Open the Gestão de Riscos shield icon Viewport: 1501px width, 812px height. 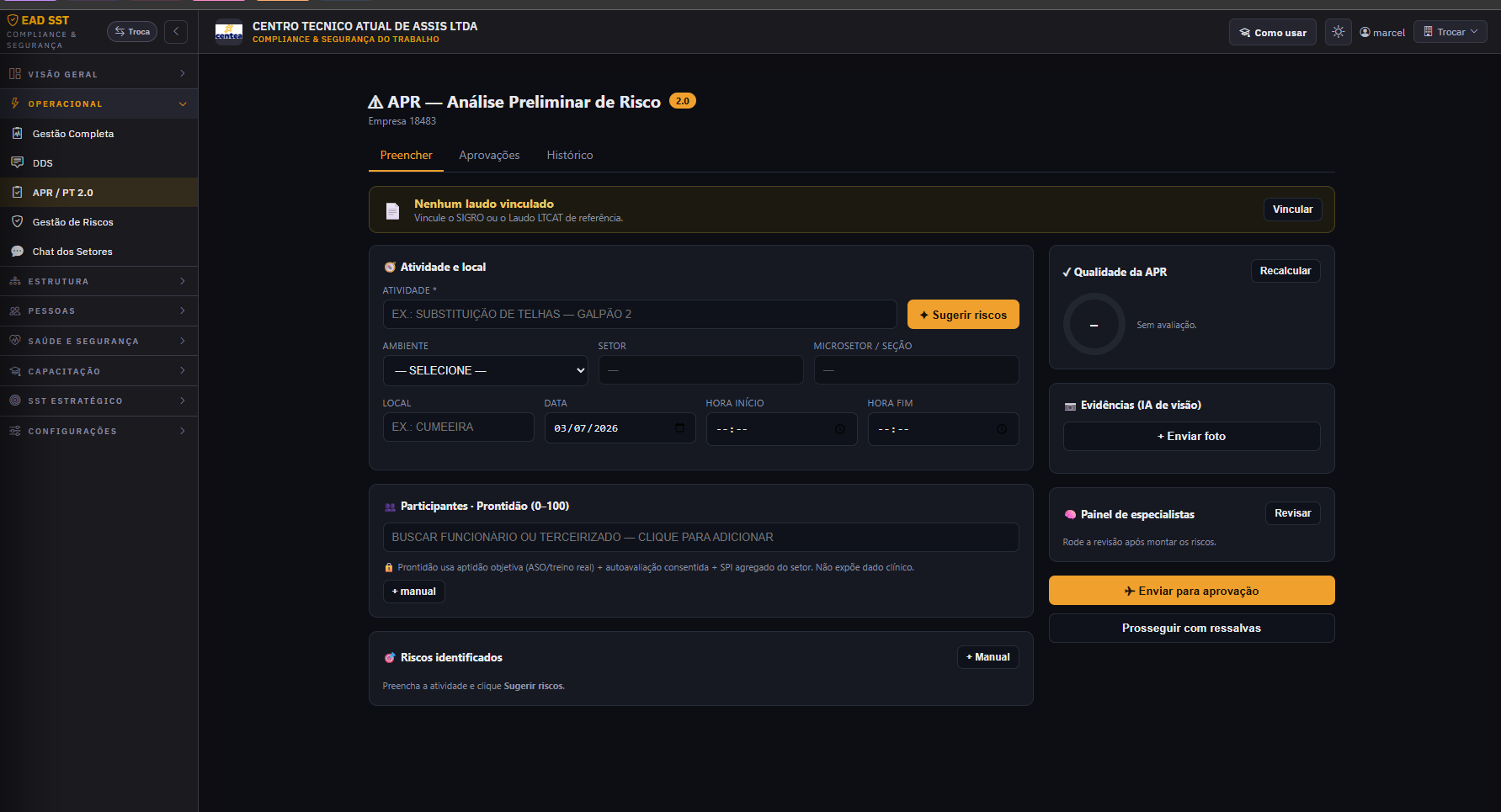[x=17, y=221]
